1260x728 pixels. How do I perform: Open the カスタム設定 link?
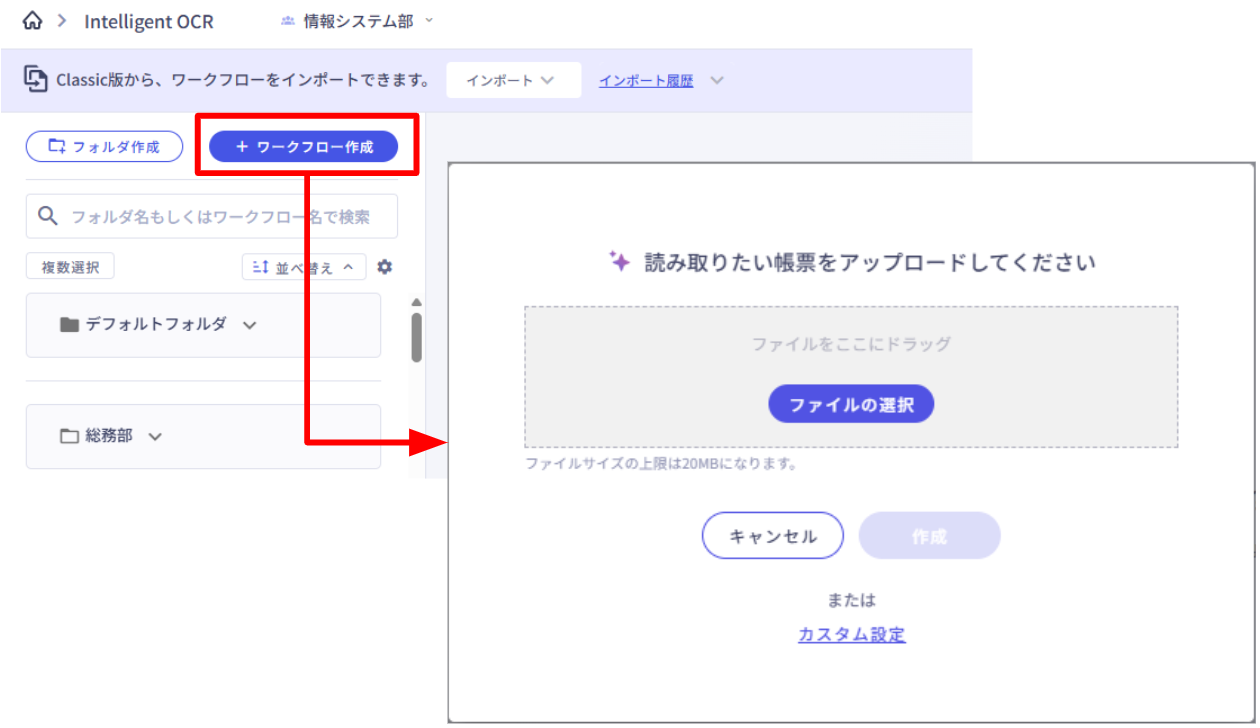[851, 634]
